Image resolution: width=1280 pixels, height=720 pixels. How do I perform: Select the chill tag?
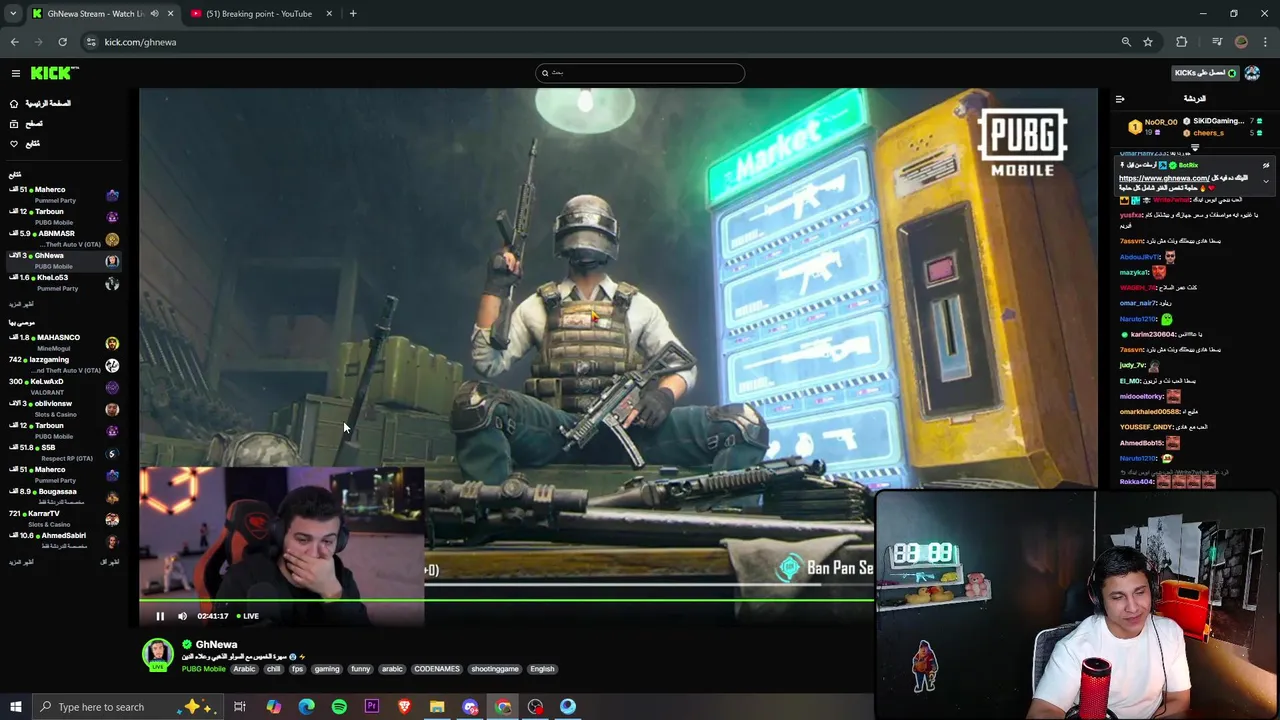(273, 669)
